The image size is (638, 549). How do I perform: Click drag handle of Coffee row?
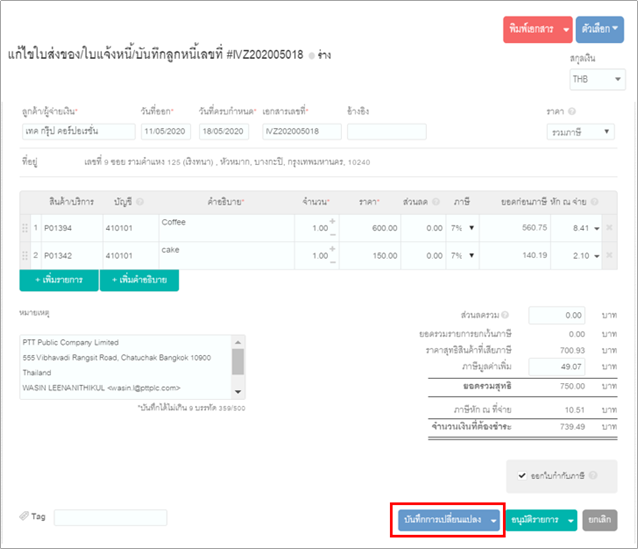(25, 228)
